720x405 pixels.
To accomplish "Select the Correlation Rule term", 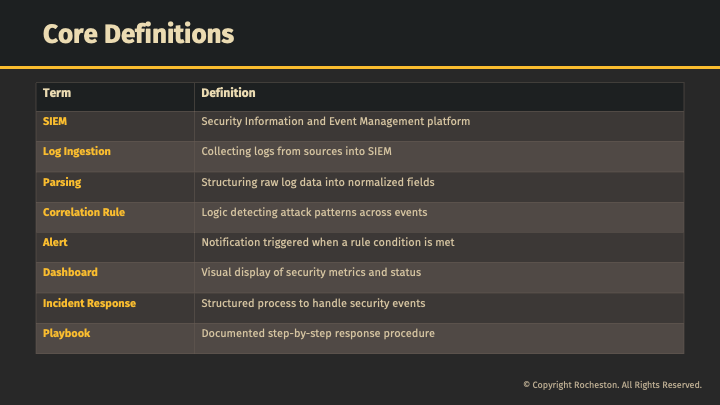I will (84, 212).
